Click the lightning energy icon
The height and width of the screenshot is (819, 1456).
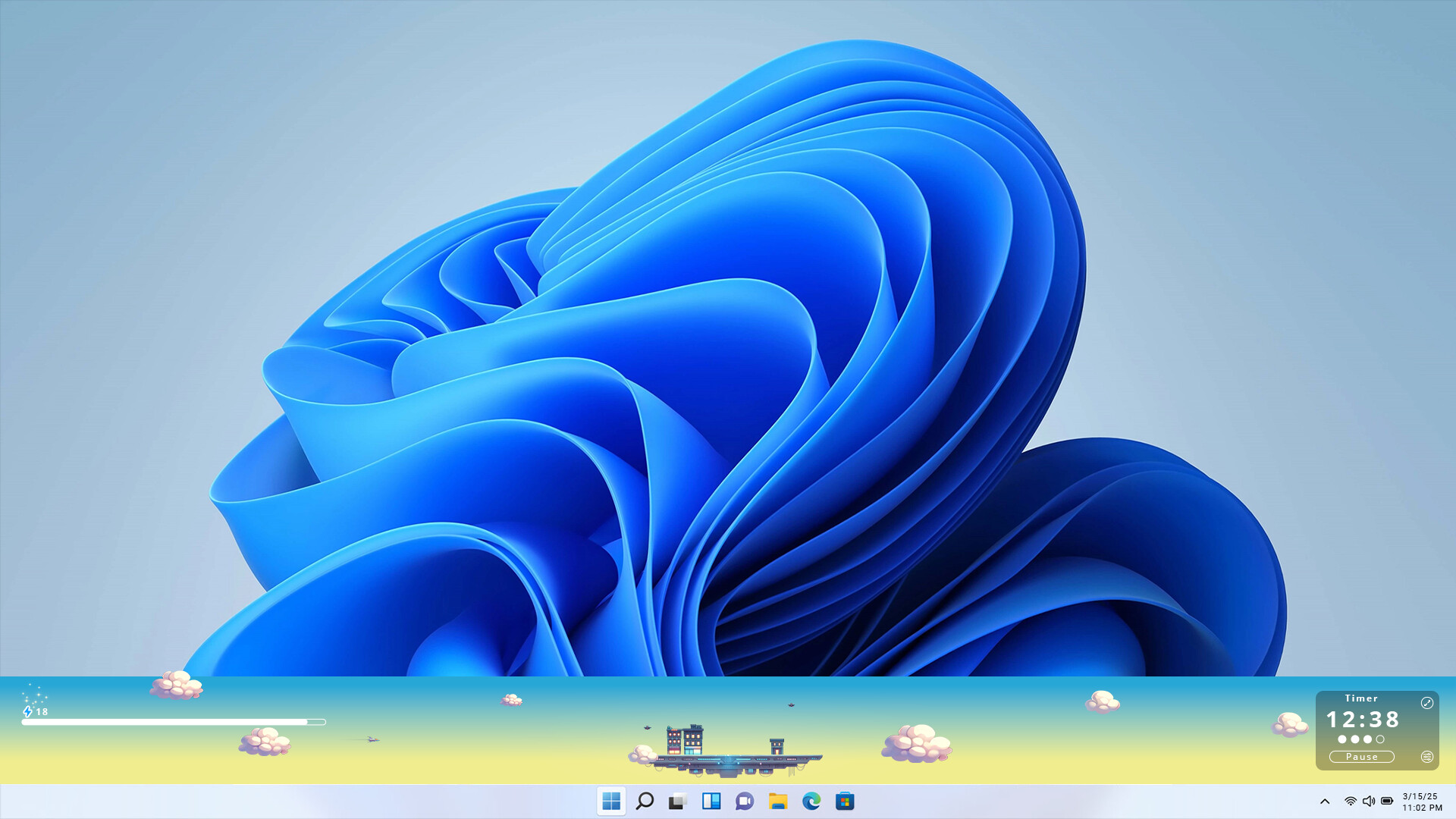coord(29,712)
